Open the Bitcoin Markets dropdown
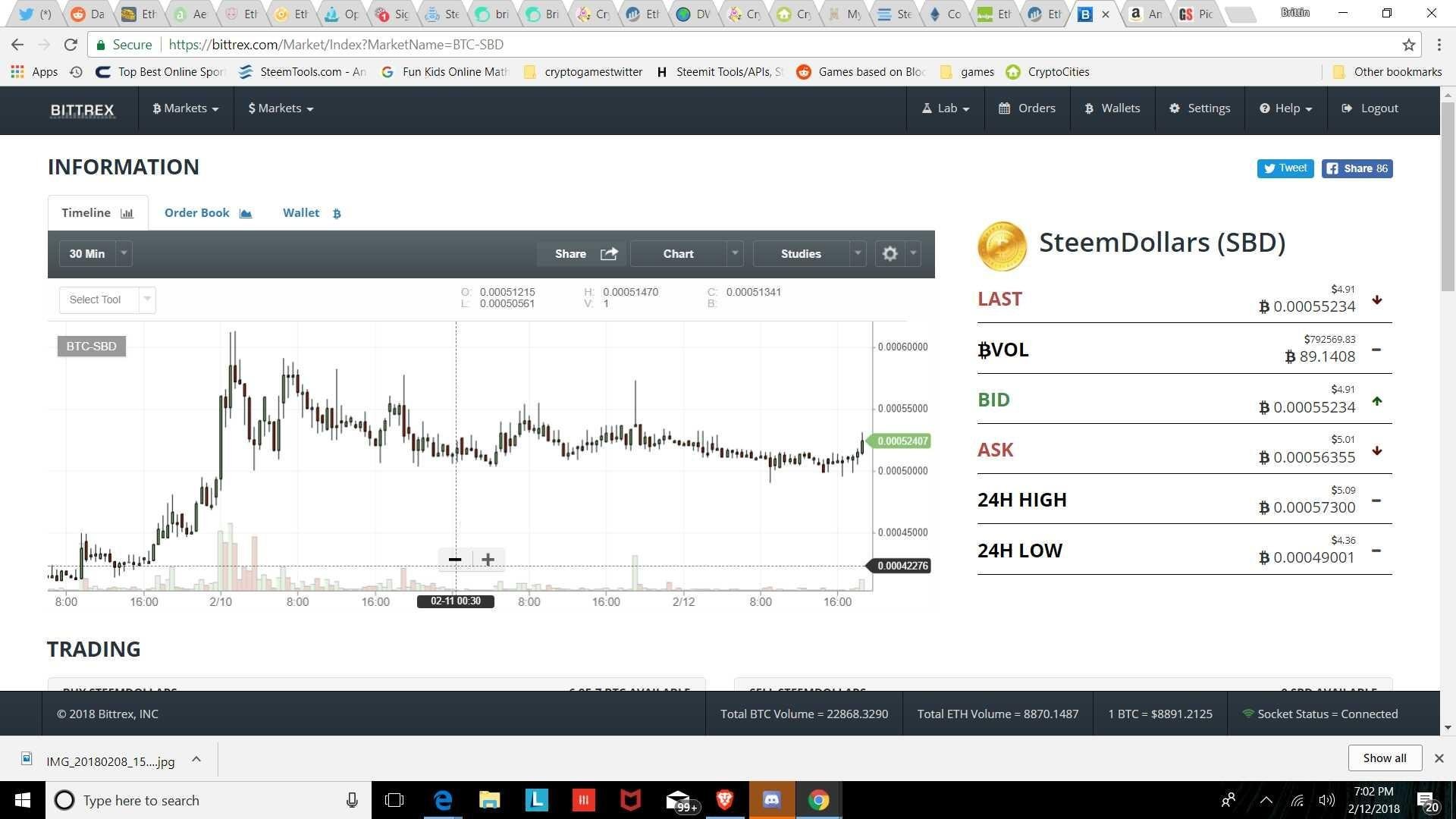The width and height of the screenshot is (1456, 819). [x=186, y=108]
